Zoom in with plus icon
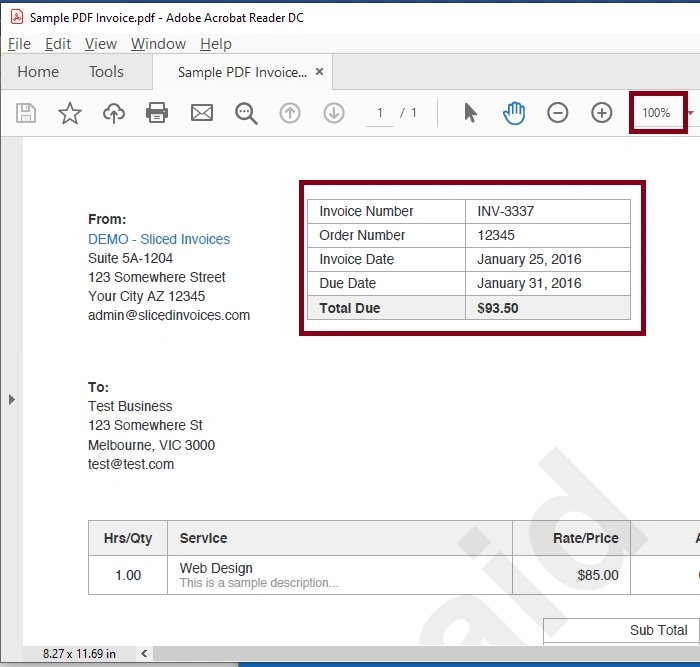700x667 pixels. pos(601,113)
